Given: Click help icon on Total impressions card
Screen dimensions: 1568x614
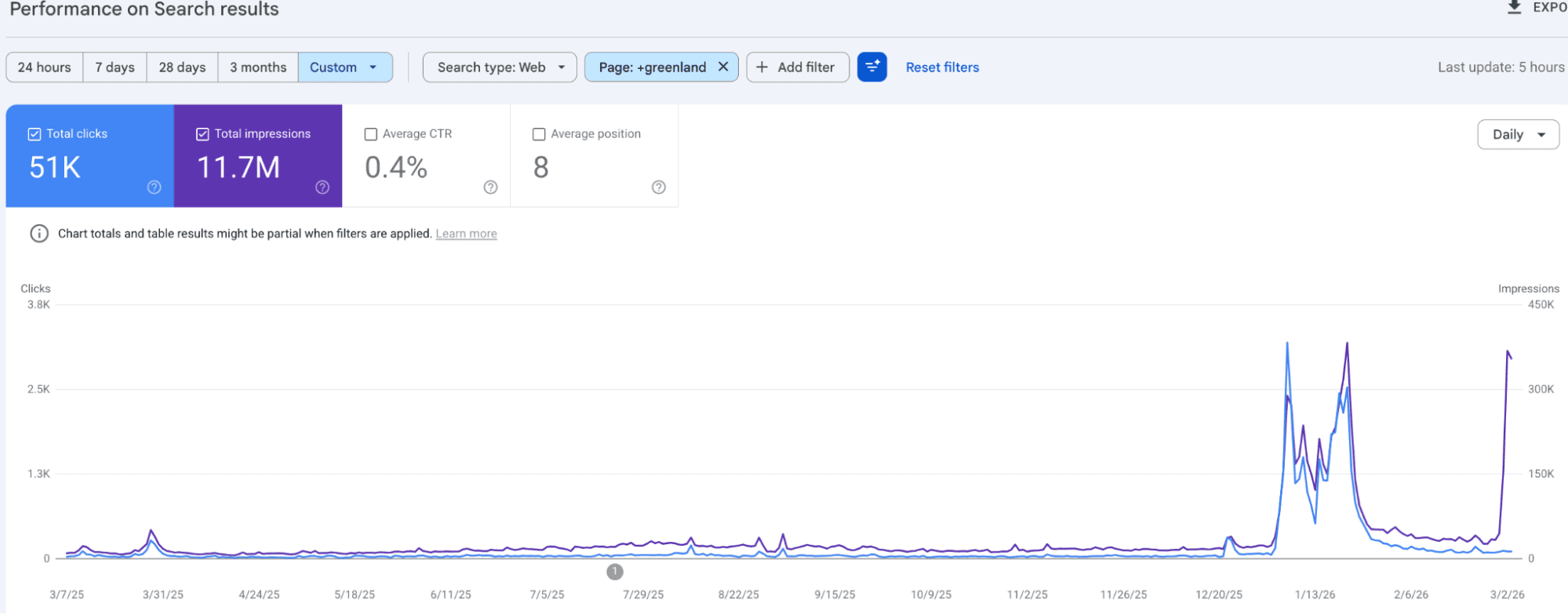Looking at the screenshot, I should tap(322, 187).
